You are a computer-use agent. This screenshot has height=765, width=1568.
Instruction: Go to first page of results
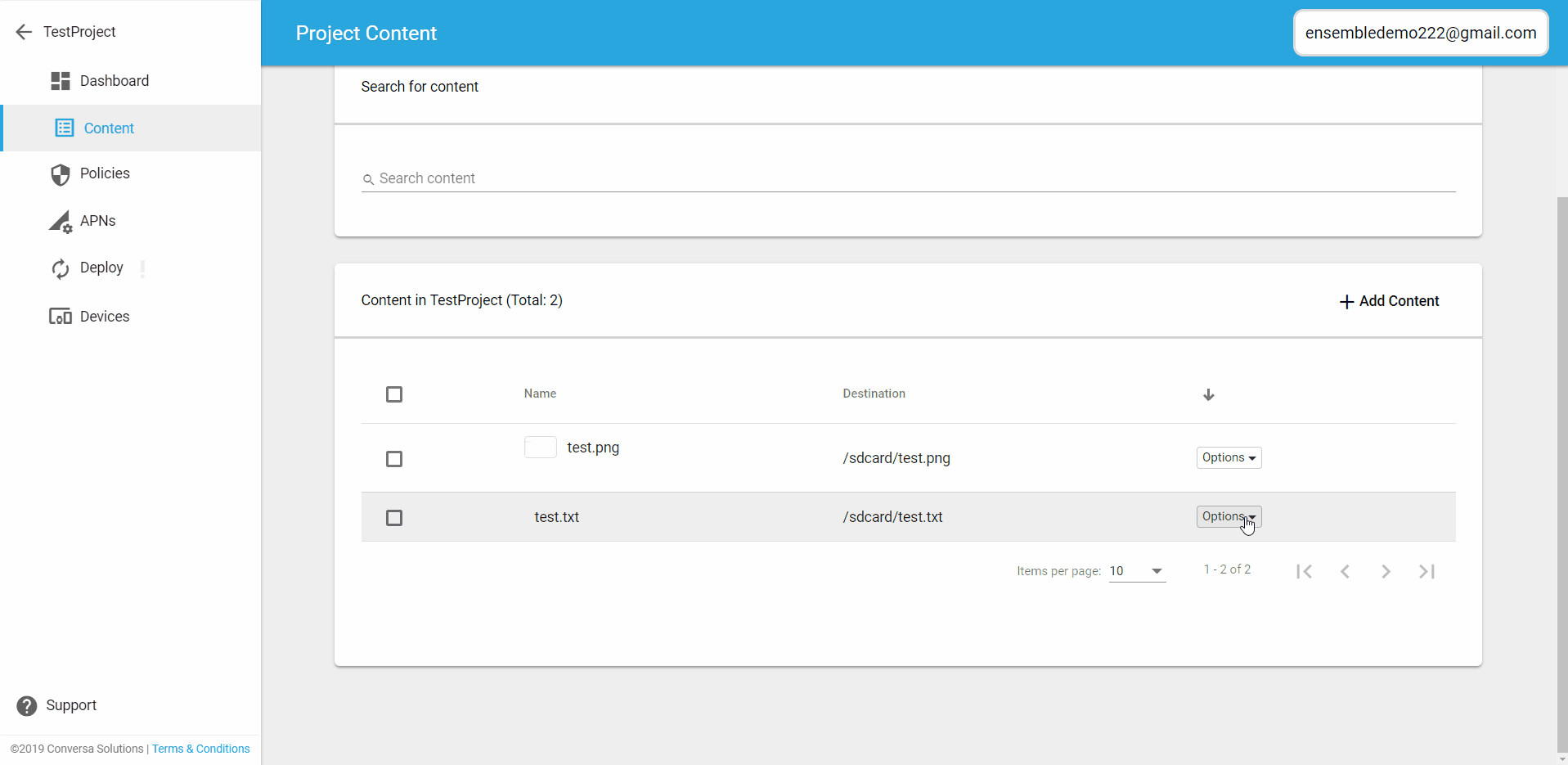point(1304,571)
